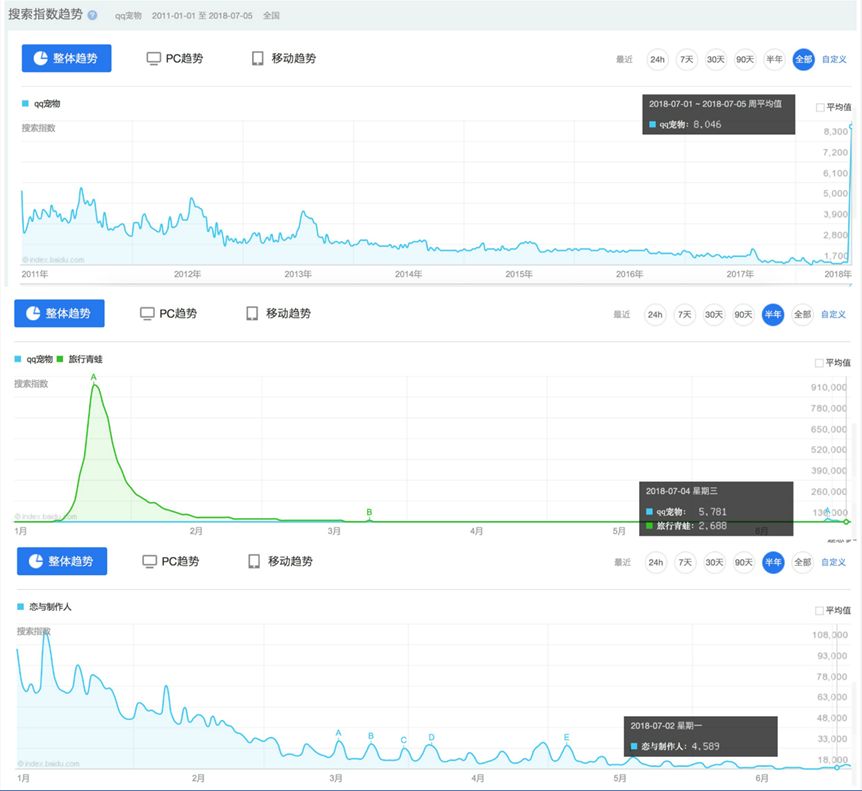Image resolution: width=862 pixels, height=791 pixels.
Task: Switch to 全部 range in middle panel
Action: click(802, 314)
